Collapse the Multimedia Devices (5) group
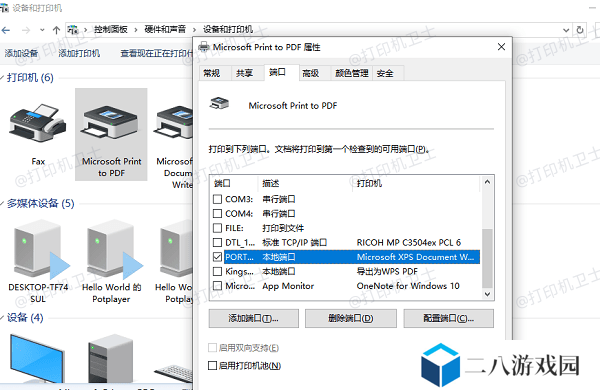This screenshot has width=600, height=390. coord(2,203)
